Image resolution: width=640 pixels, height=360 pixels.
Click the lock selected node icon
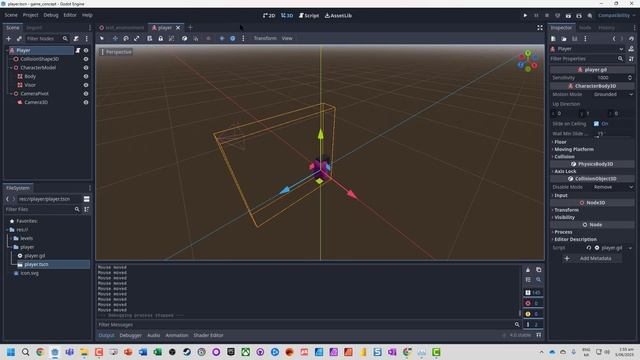tap(161, 38)
